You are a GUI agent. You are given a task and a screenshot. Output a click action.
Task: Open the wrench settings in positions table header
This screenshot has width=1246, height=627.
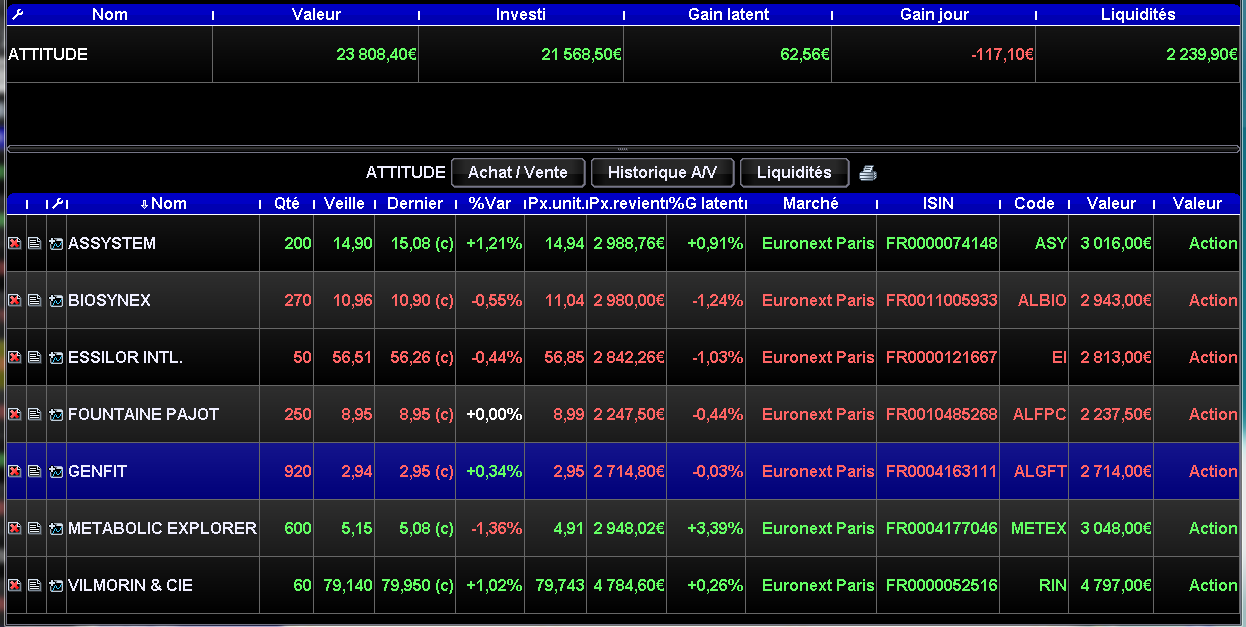57,203
